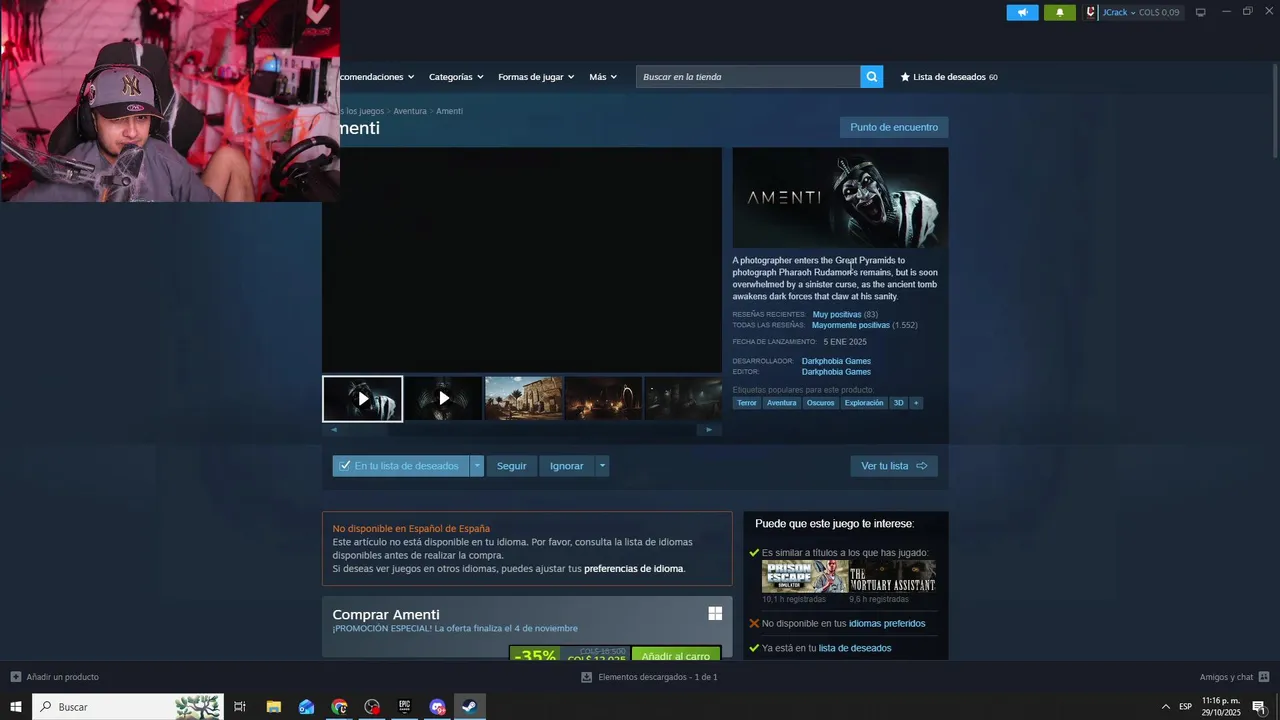Image resolution: width=1280 pixels, height=720 pixels.
Task: Select the first trailer video thumbnail
Action: pyautogui.click(x=362, y=399)
